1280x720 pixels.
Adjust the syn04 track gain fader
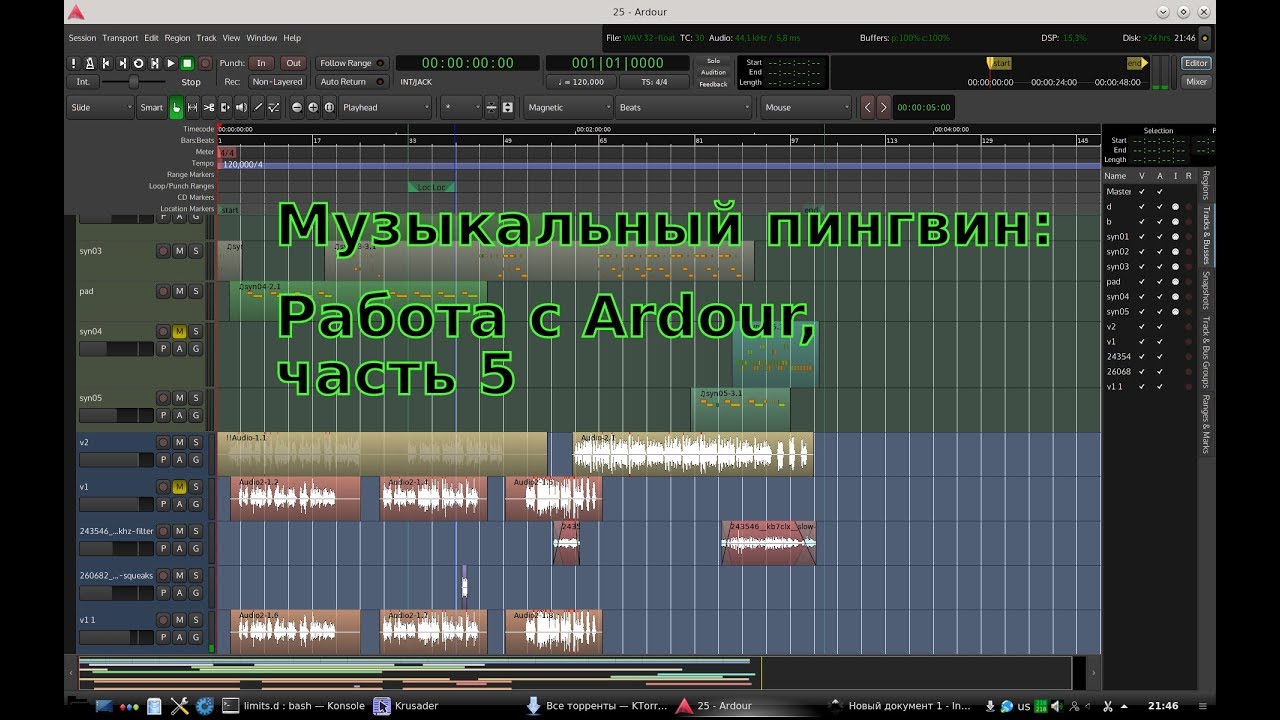point(116,349)
